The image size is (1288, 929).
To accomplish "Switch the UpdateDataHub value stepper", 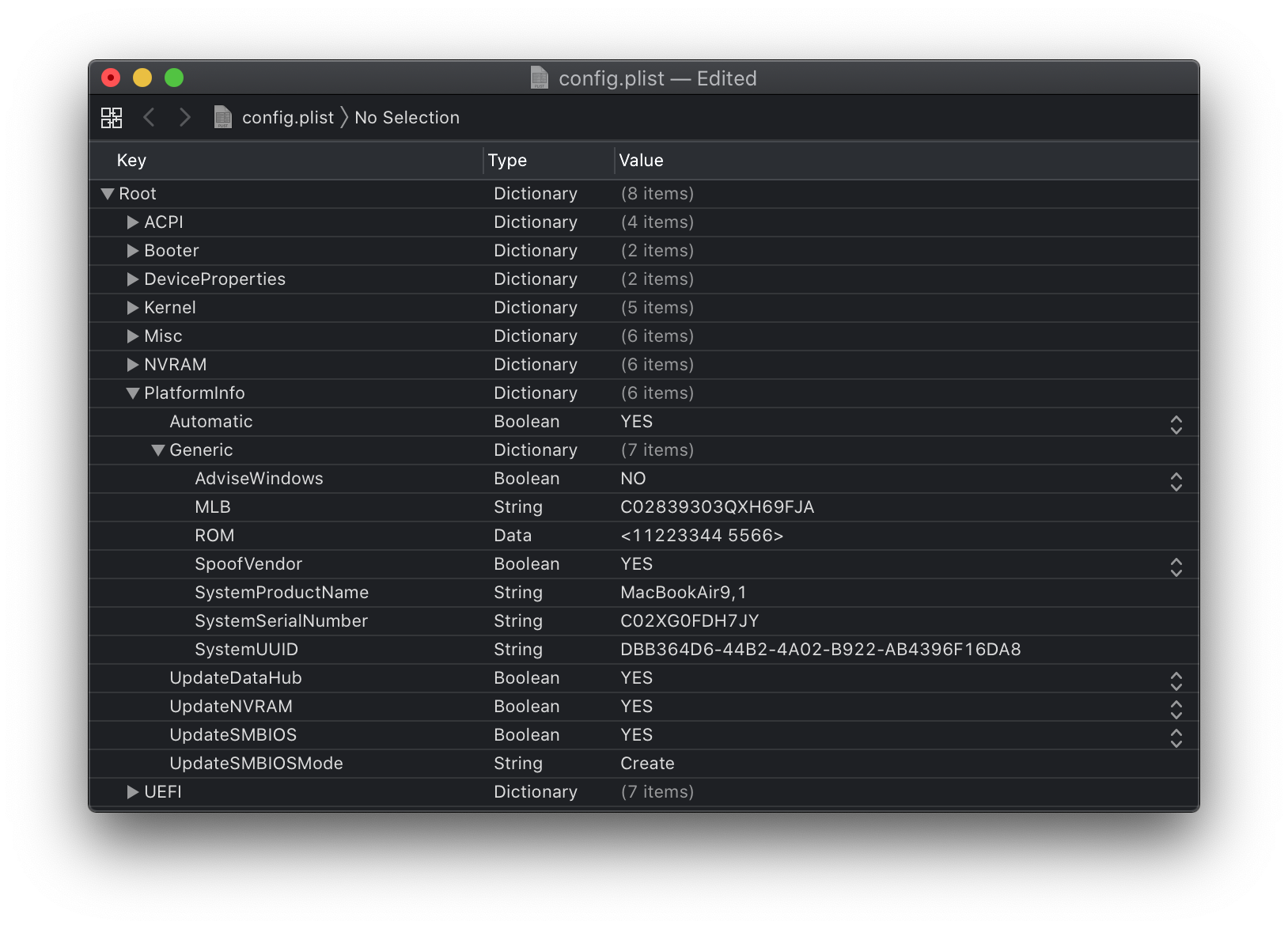I will [x=1176, y=681].
